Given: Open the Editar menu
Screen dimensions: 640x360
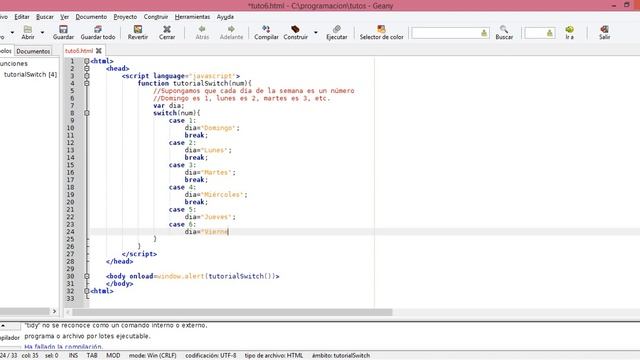Looking at the screenshot, I should [x=22, y=17].
